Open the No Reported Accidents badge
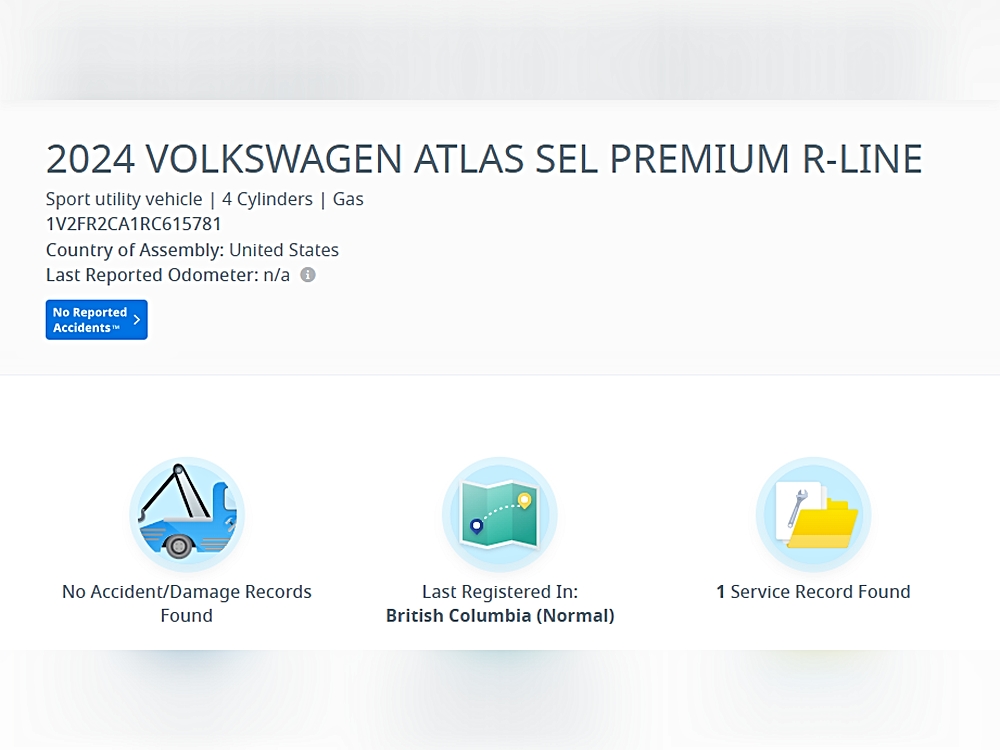 click(96, 320)
